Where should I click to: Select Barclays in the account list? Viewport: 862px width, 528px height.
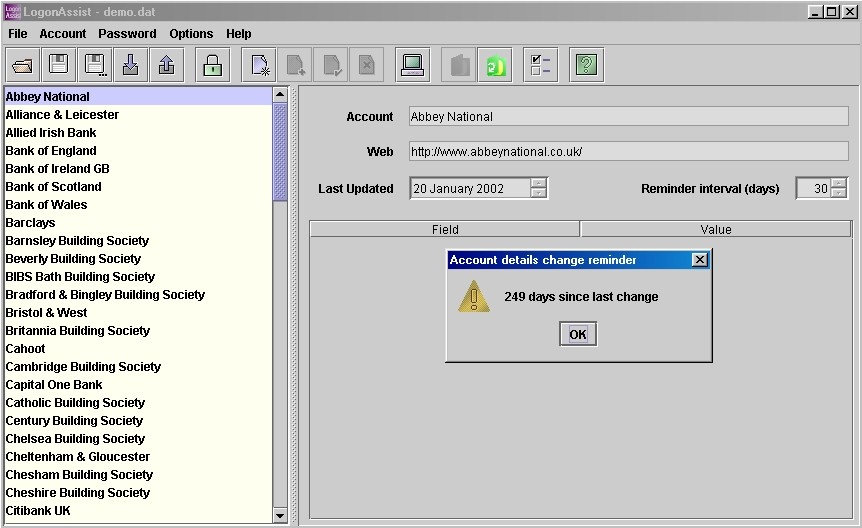pos(139,223)
